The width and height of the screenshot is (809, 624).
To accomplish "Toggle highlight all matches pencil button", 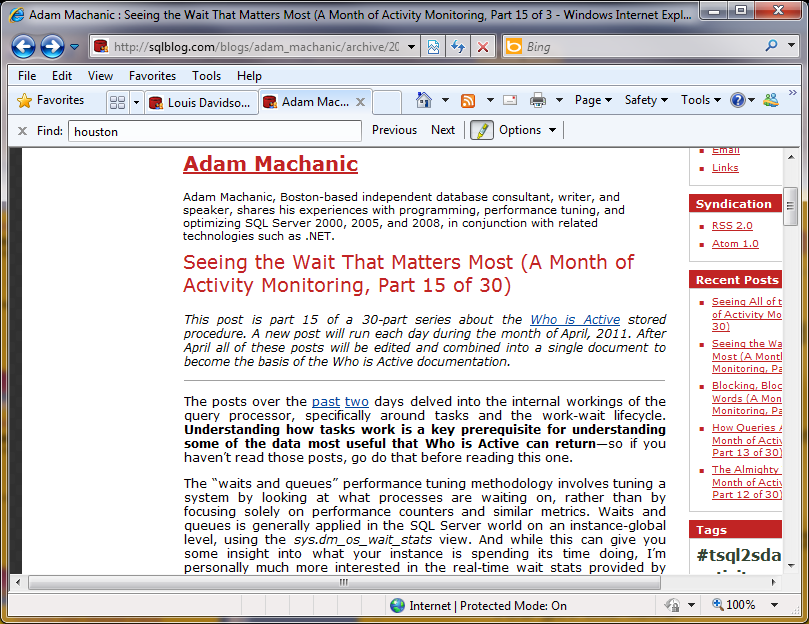I will [481, 131].
